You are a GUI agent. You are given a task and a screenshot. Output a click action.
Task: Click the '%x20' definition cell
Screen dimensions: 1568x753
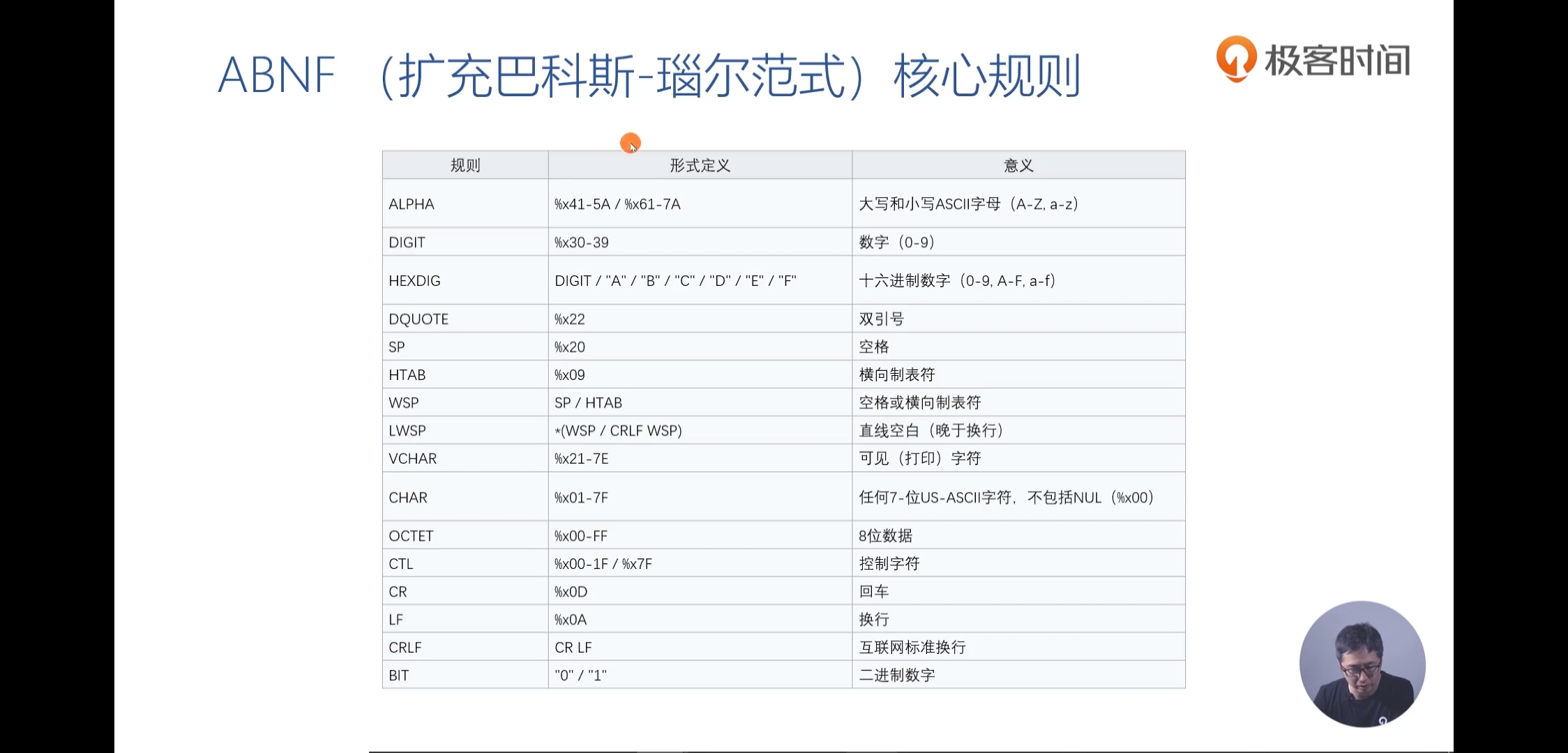coord(700,347)
